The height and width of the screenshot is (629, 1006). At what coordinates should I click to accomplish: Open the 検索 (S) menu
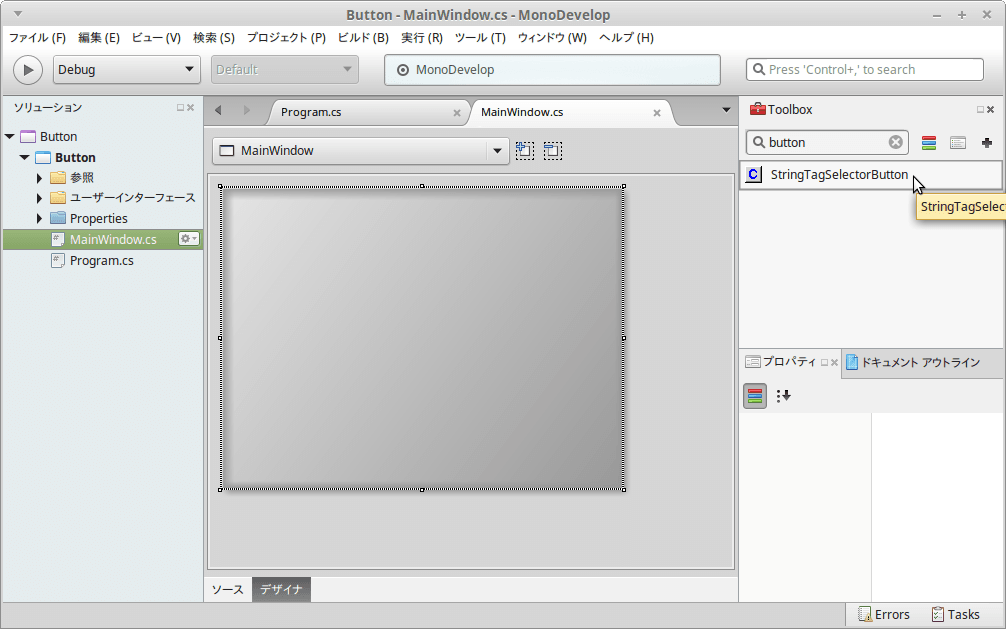click(214, 38)
